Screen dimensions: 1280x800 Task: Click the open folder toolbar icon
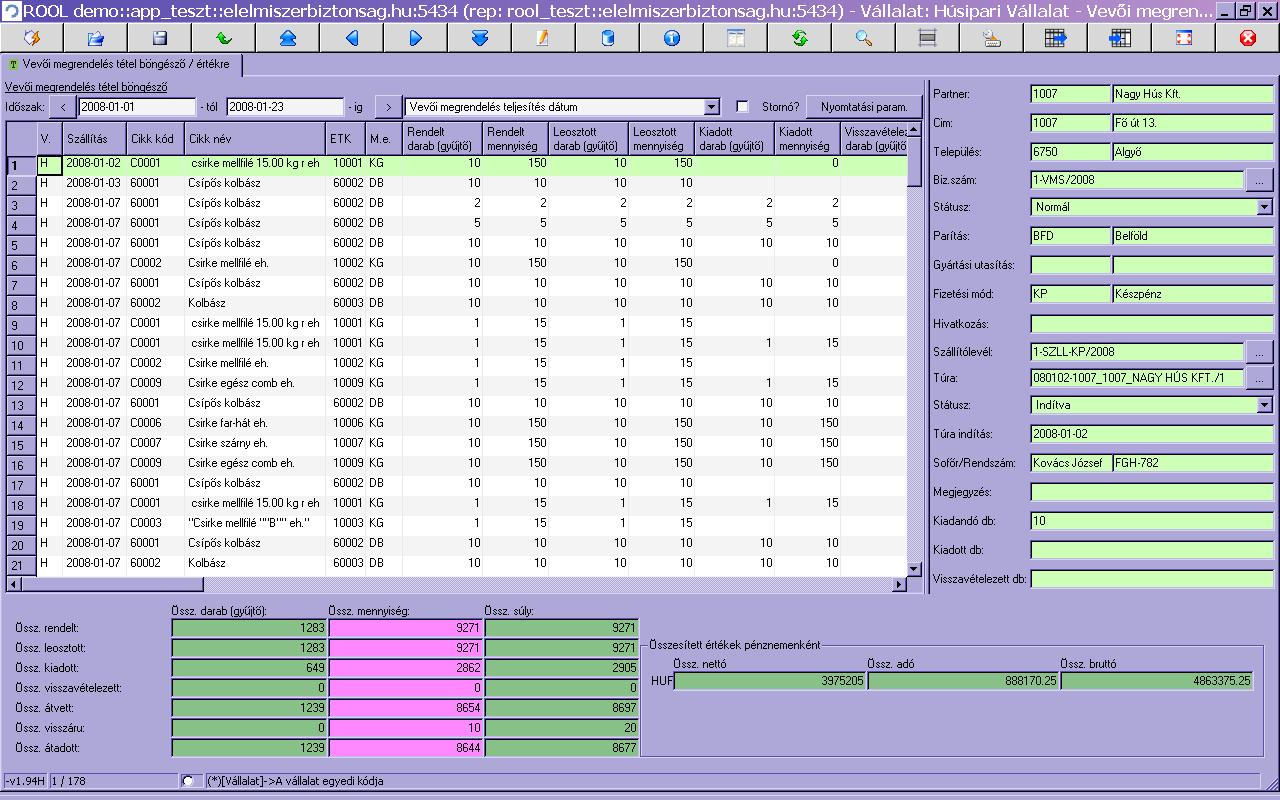point(96,38)
